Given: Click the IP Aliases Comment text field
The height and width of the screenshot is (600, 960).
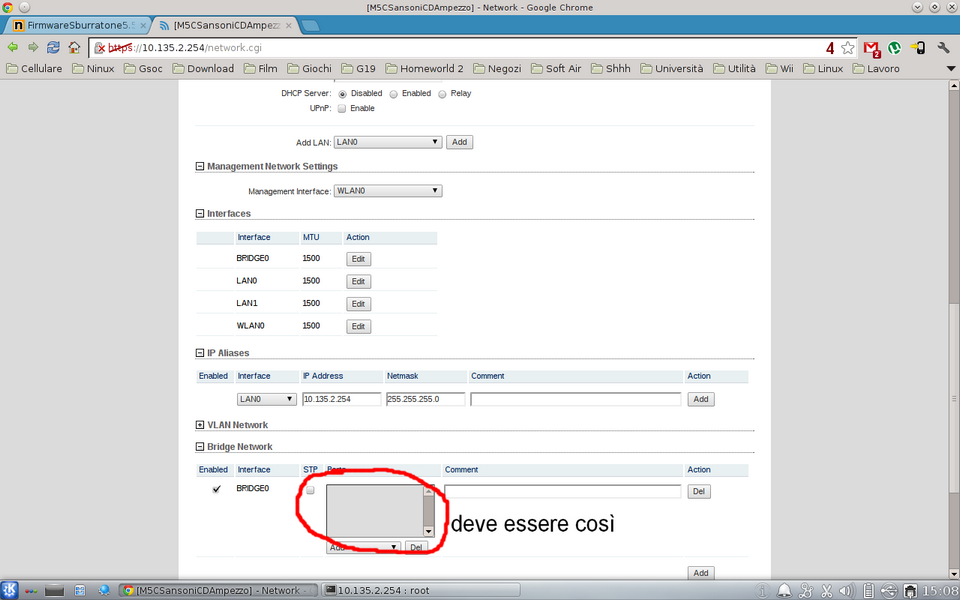Looking at the screenshot, I should coord(575,399).
